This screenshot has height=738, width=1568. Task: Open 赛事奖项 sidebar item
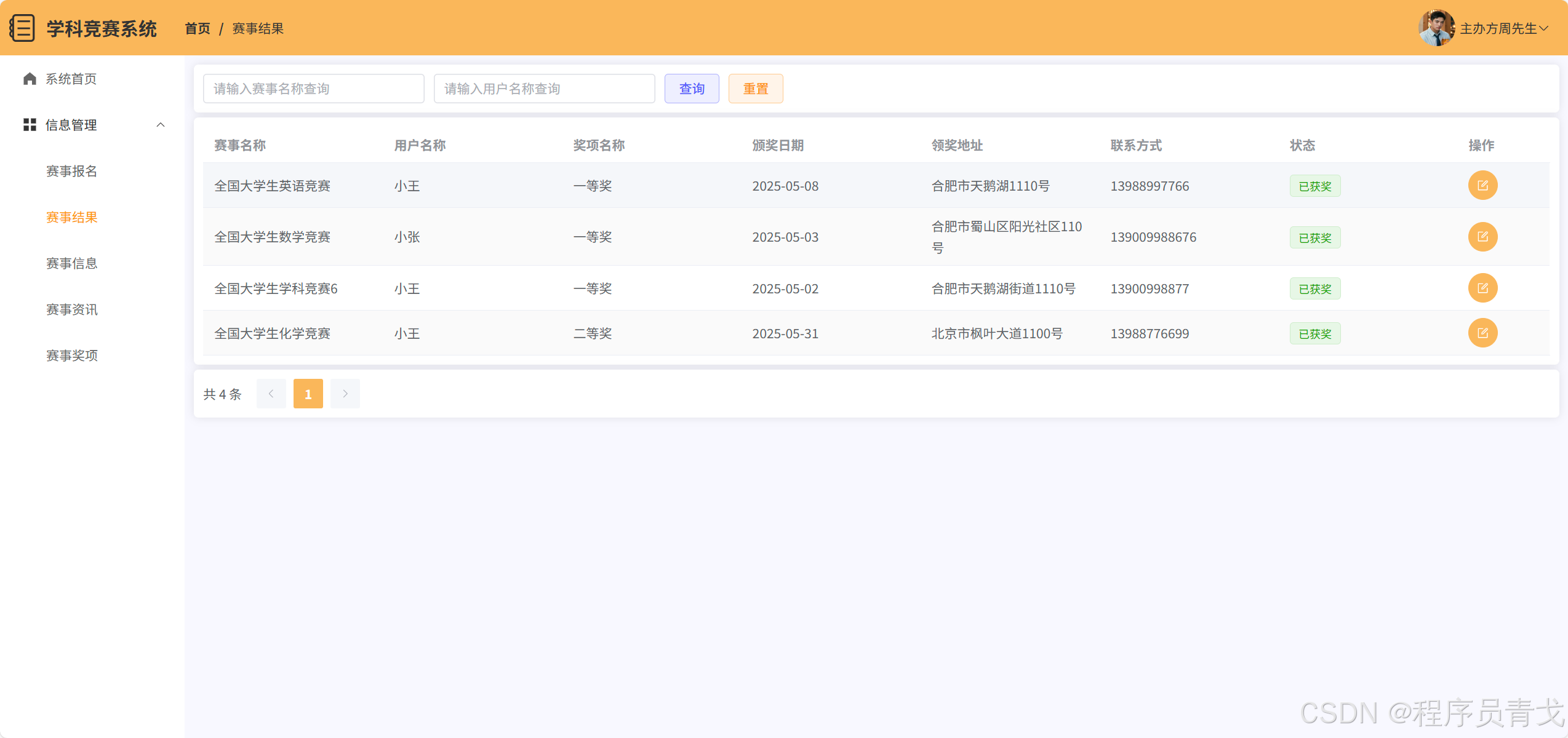tap(72, 355)
